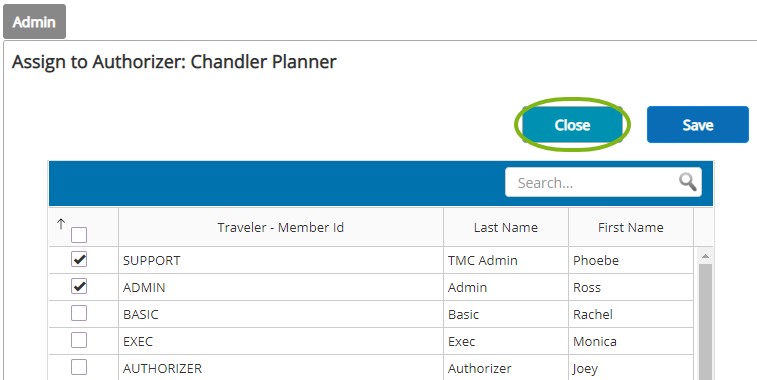Screen dimensions: 757x380
Task: Click the vertical scrollbar thumb
Action: coord(705,321)
